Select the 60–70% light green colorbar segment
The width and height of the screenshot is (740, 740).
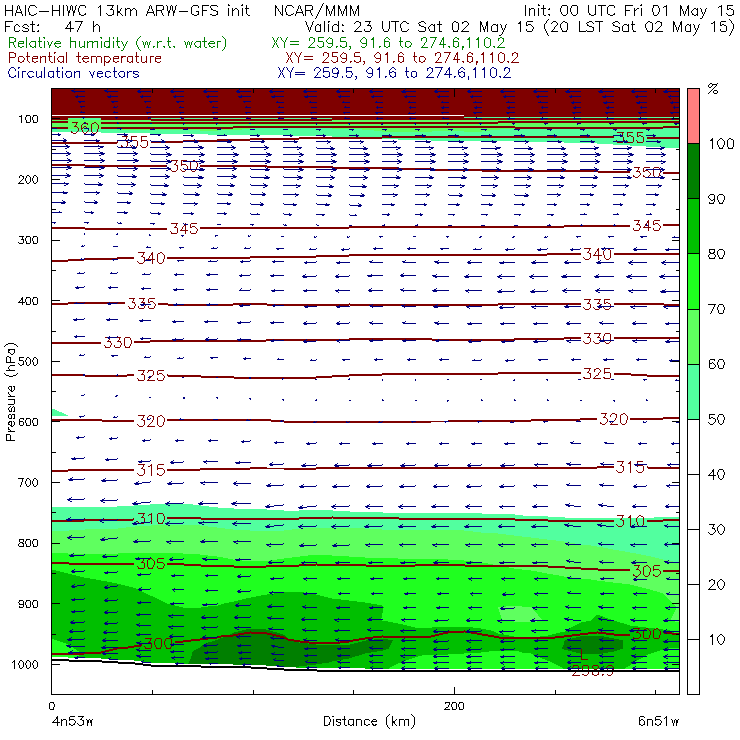(x=693, y=336)
